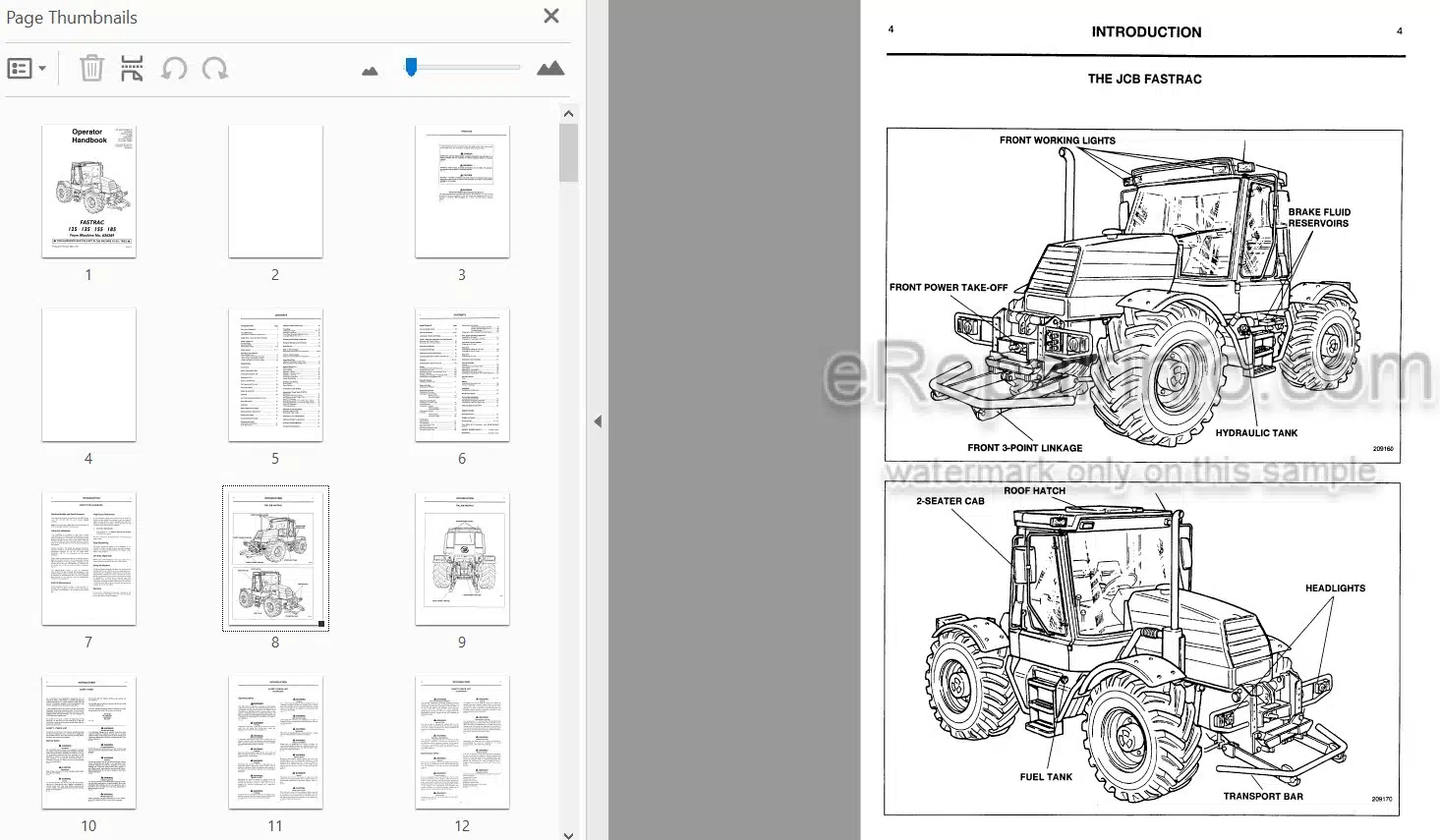Viewport: 1440px width, 840px height.
Task: Click 'HEADLIGHTS' label
Action: [1335, 588]
